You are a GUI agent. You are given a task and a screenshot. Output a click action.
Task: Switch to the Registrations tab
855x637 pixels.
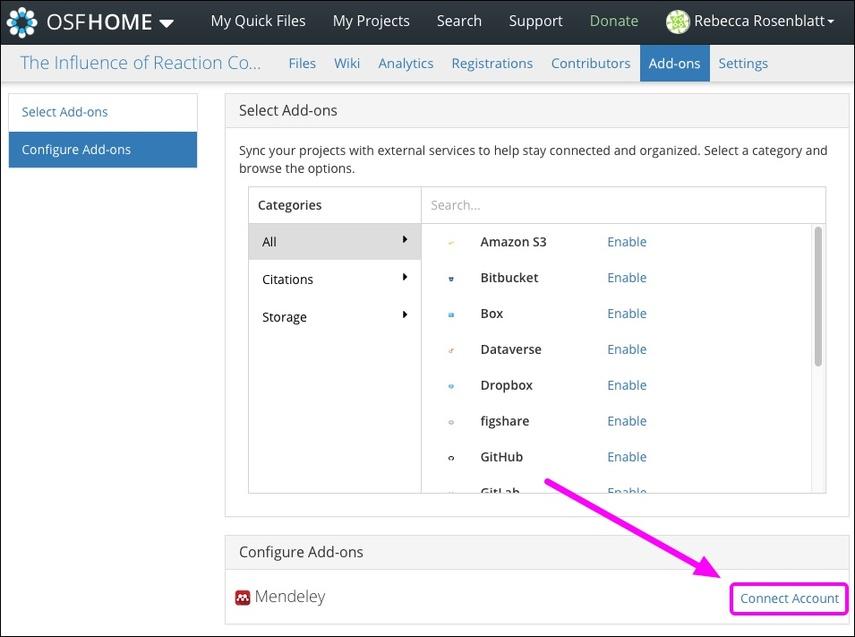click(x=492, y=63)
